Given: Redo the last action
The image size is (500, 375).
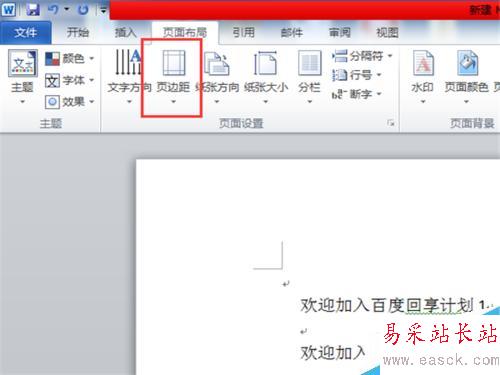Looking at the screenshot, I should tap(83, 10).
